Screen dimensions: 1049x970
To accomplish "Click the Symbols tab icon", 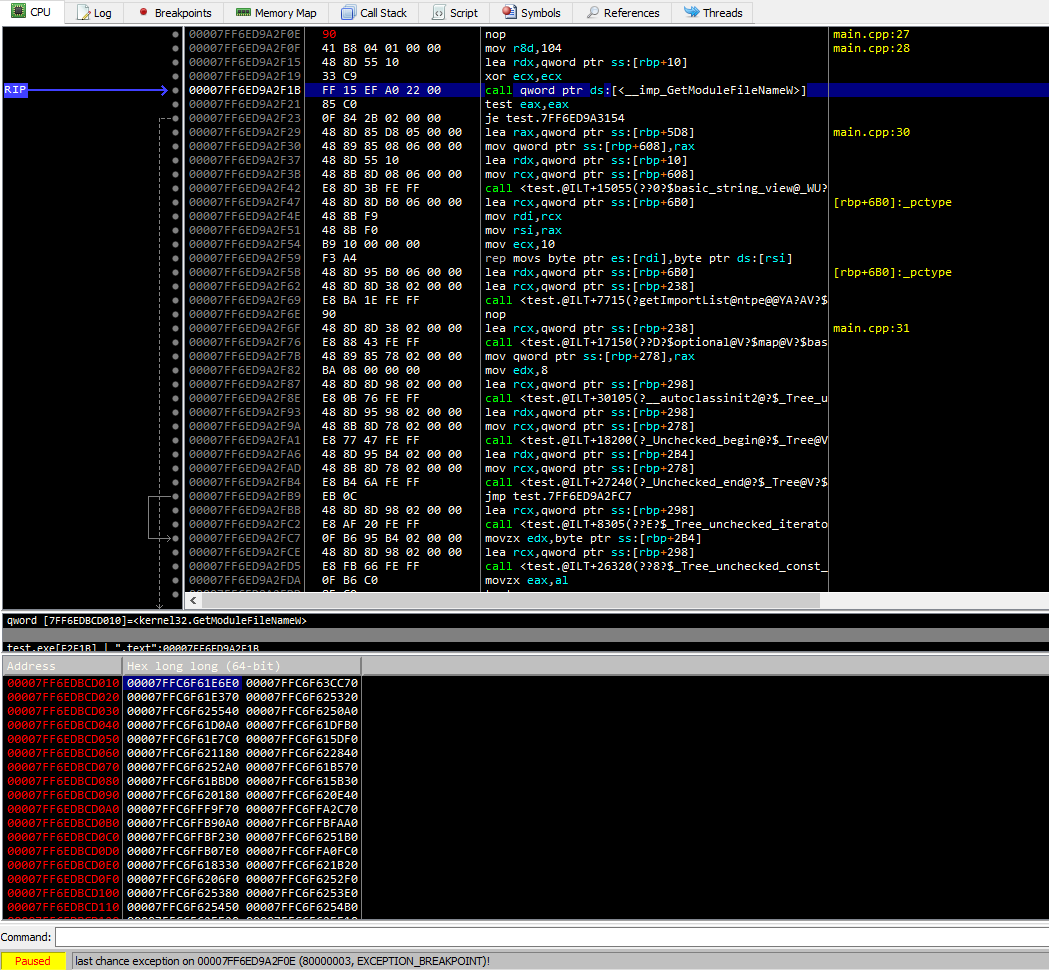I will pos(510,13).
